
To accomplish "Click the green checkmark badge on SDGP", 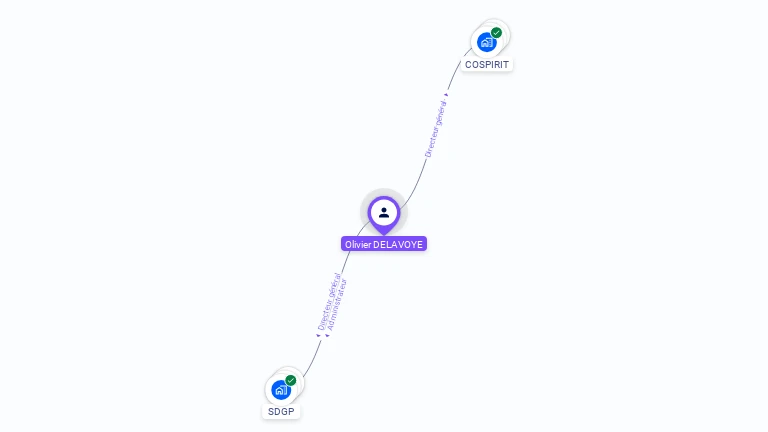I will point(290,380).
